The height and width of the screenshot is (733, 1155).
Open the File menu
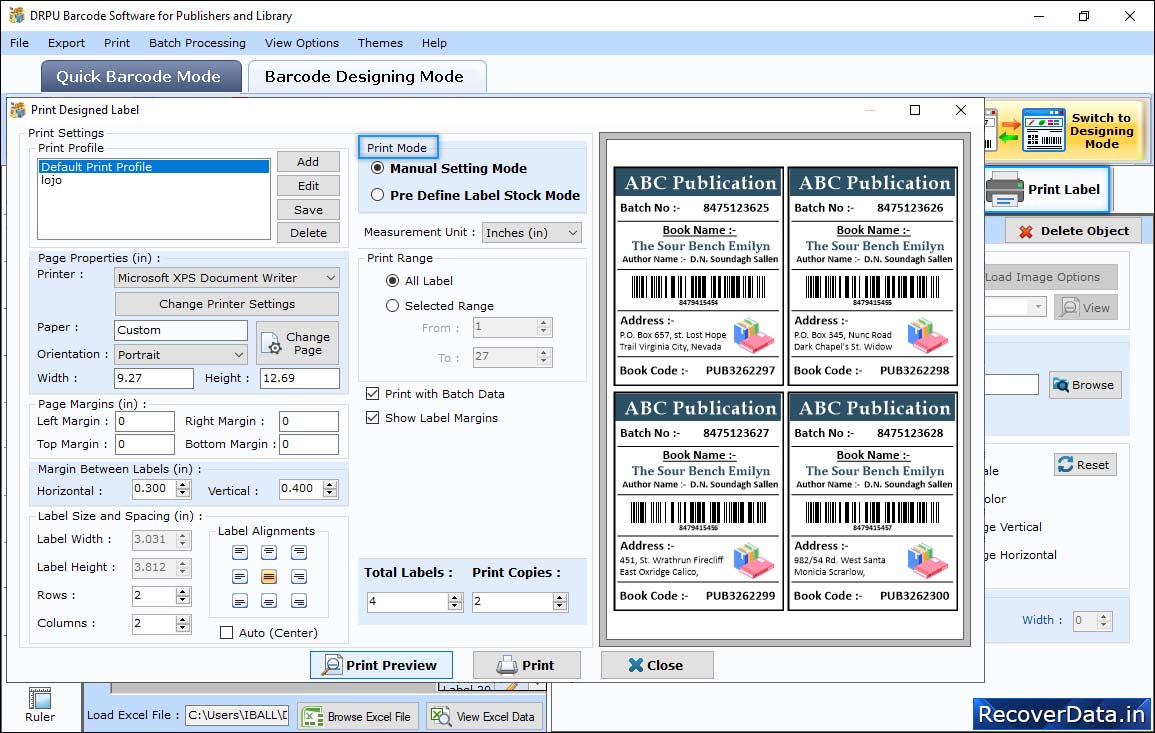click(19, 43)
